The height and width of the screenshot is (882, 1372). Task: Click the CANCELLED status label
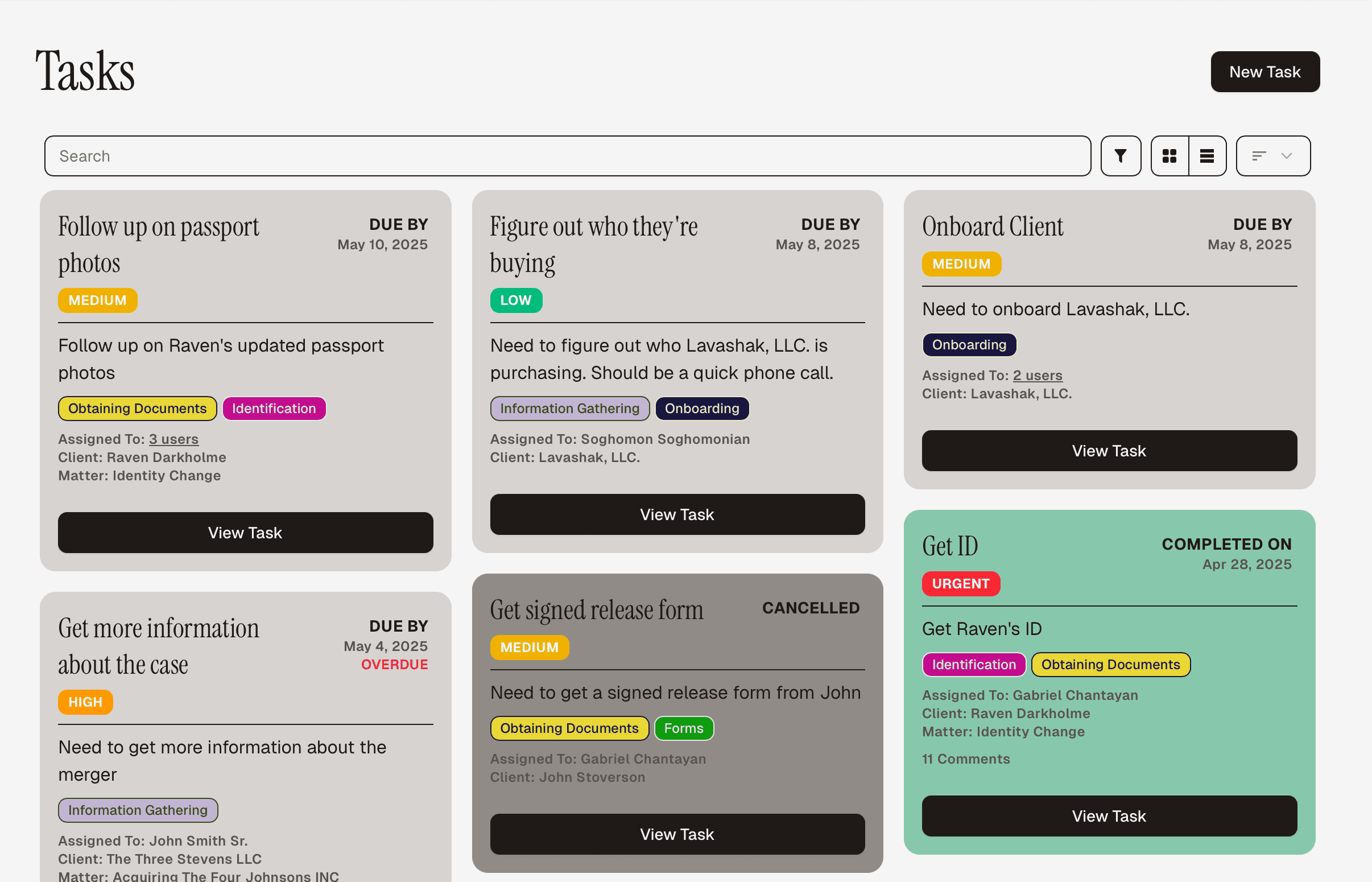tap(811, 608)
